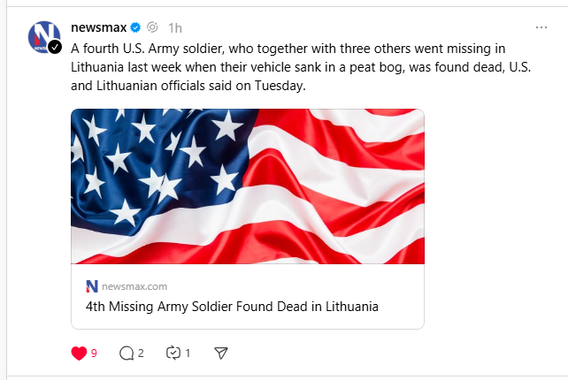Screen dimensions: 568x380
Task: Click the blue verified badge
Action: pos(135,28)
